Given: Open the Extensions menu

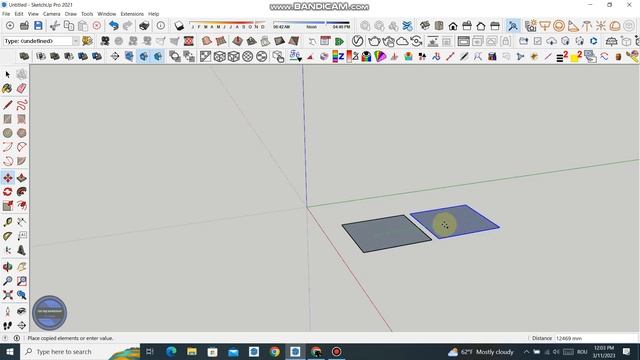Looking at the screenshot, I should tap(132, 14).
